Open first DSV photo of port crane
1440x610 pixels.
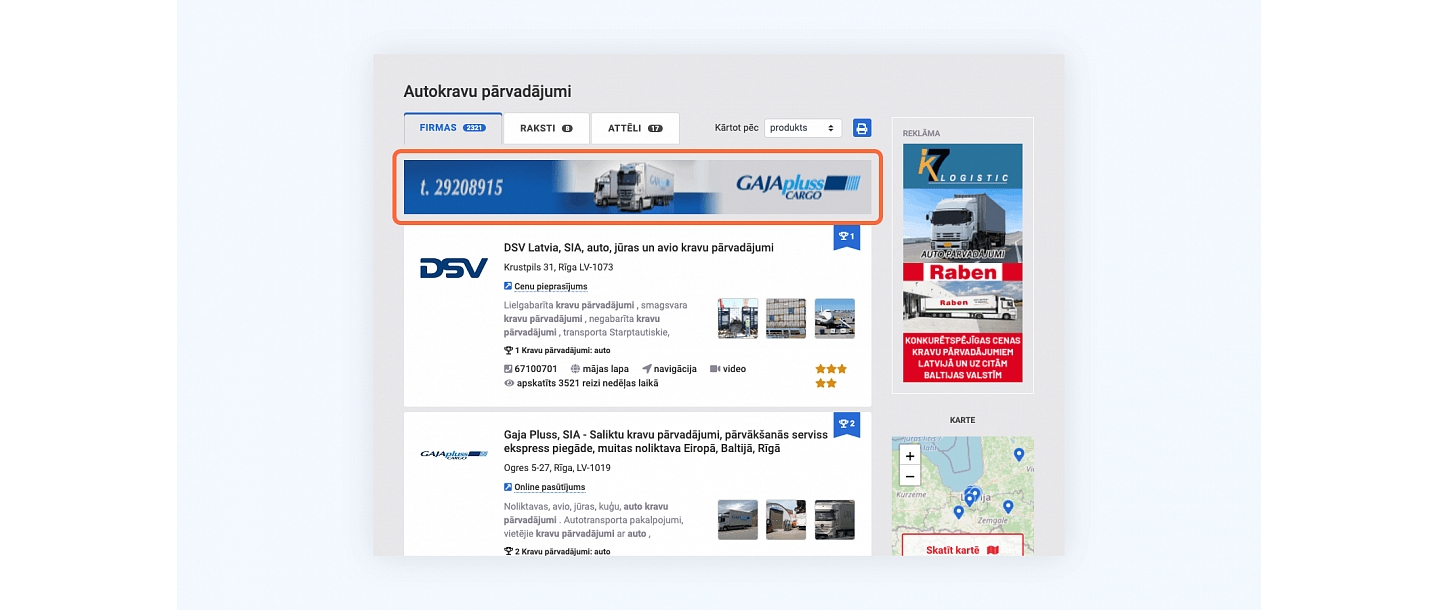(738, 318)
